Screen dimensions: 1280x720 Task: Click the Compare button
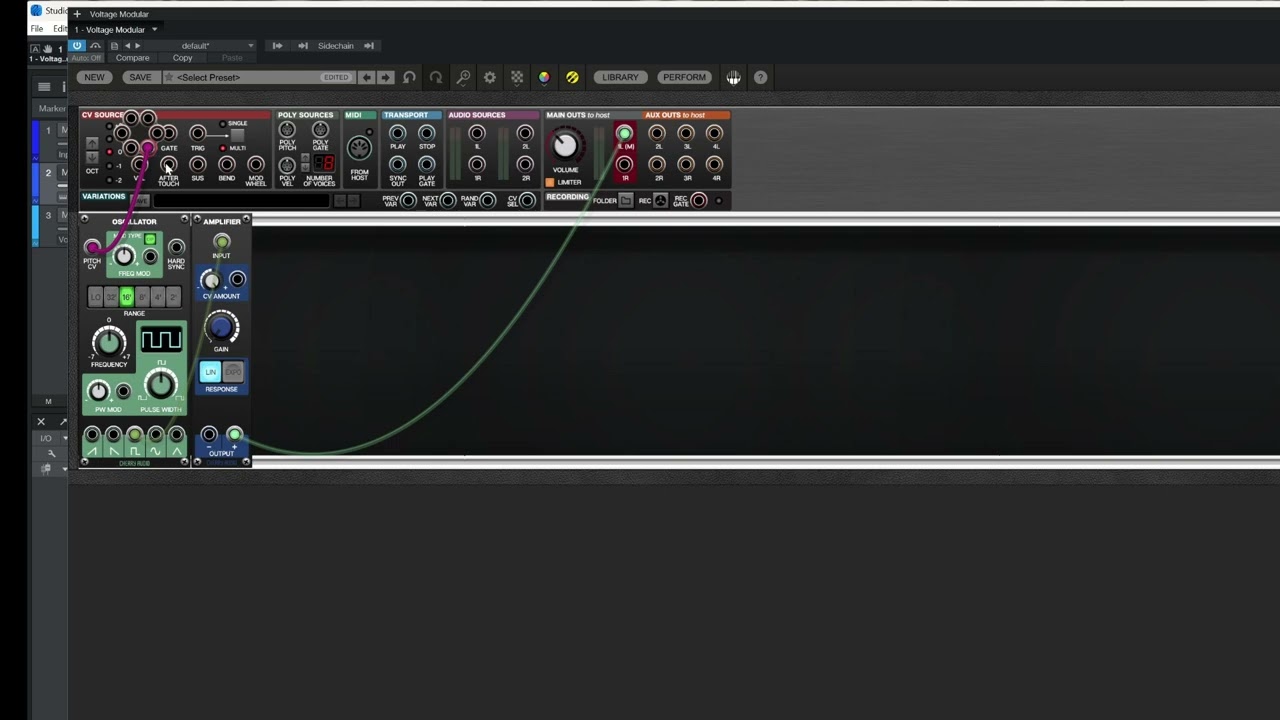click(x=132, y=58)
